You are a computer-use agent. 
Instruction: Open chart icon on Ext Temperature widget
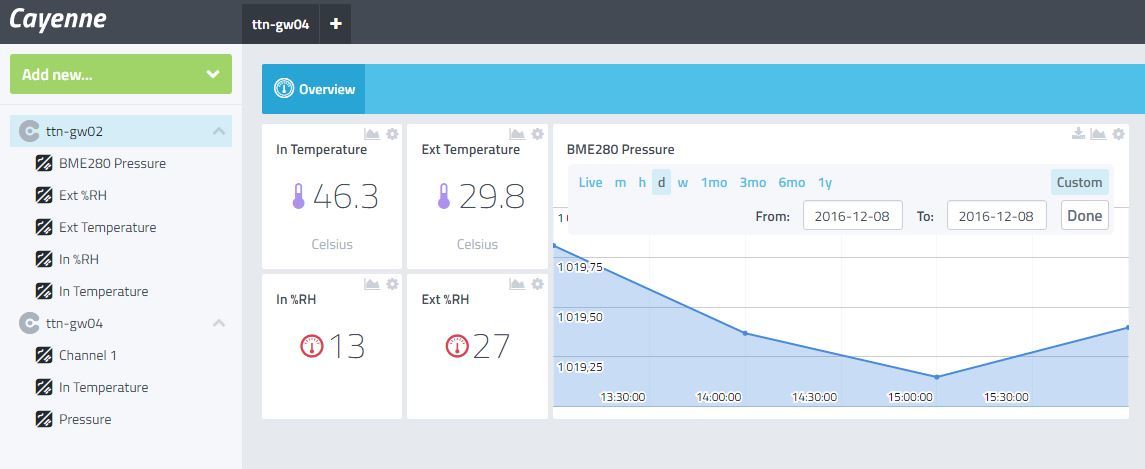coord(517,134)
